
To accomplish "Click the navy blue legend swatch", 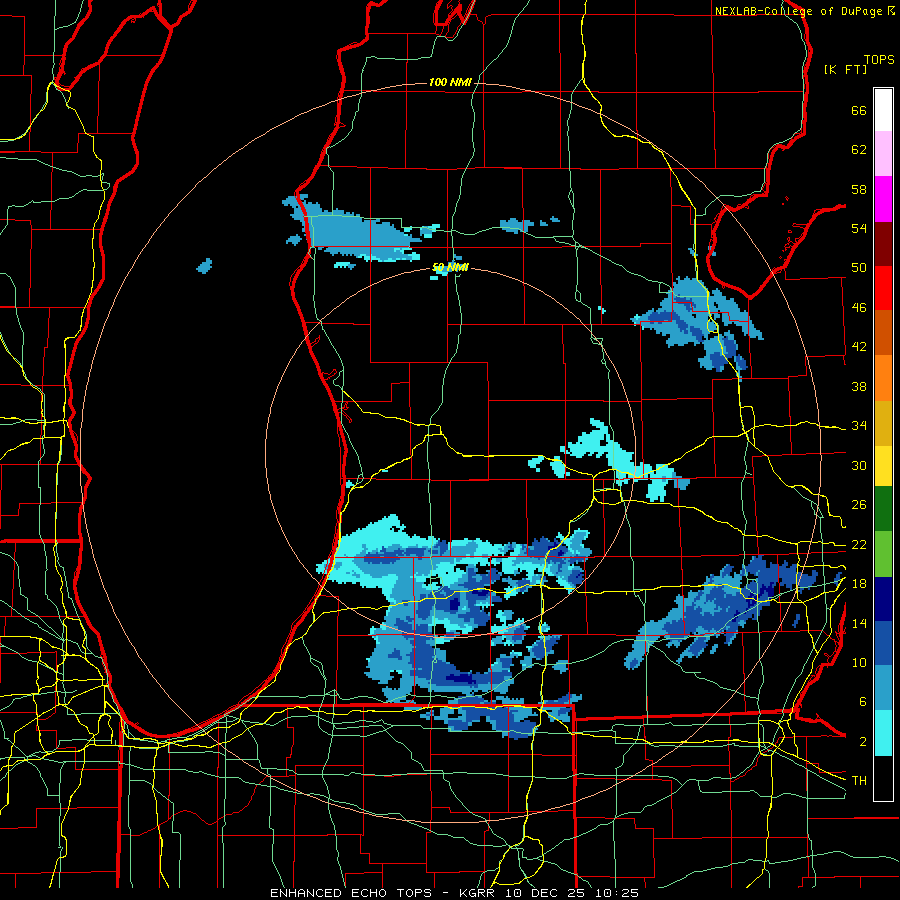I will click(x=883, y=599).
